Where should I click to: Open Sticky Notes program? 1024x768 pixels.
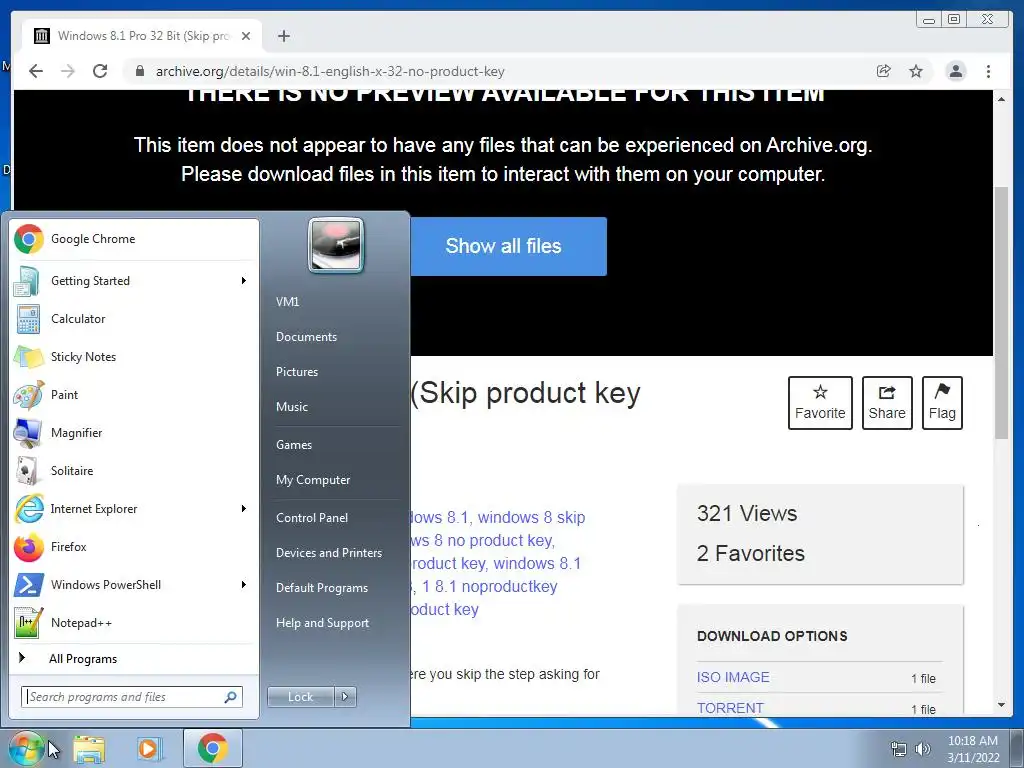coord(134,357)
